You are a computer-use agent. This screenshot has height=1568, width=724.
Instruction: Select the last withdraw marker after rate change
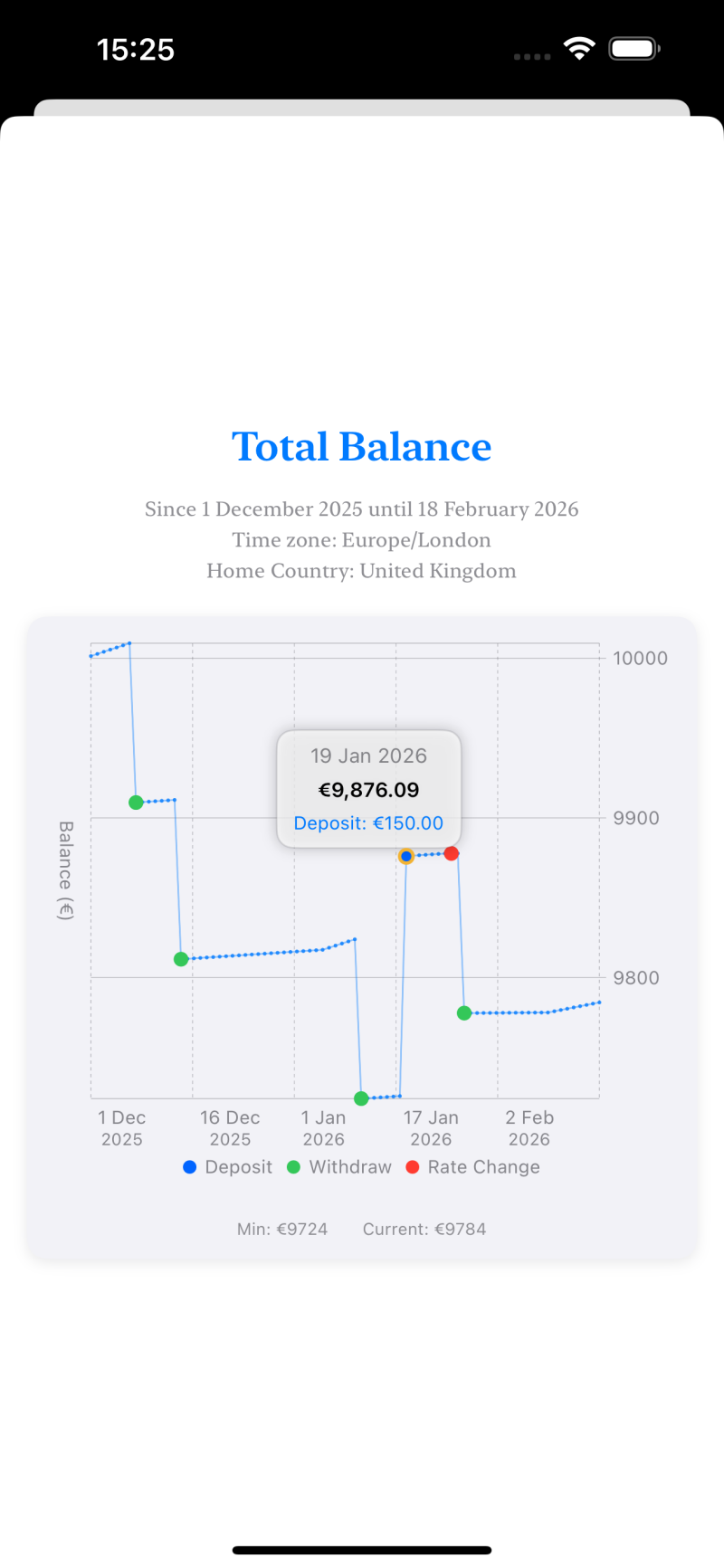pos(464,1013)
